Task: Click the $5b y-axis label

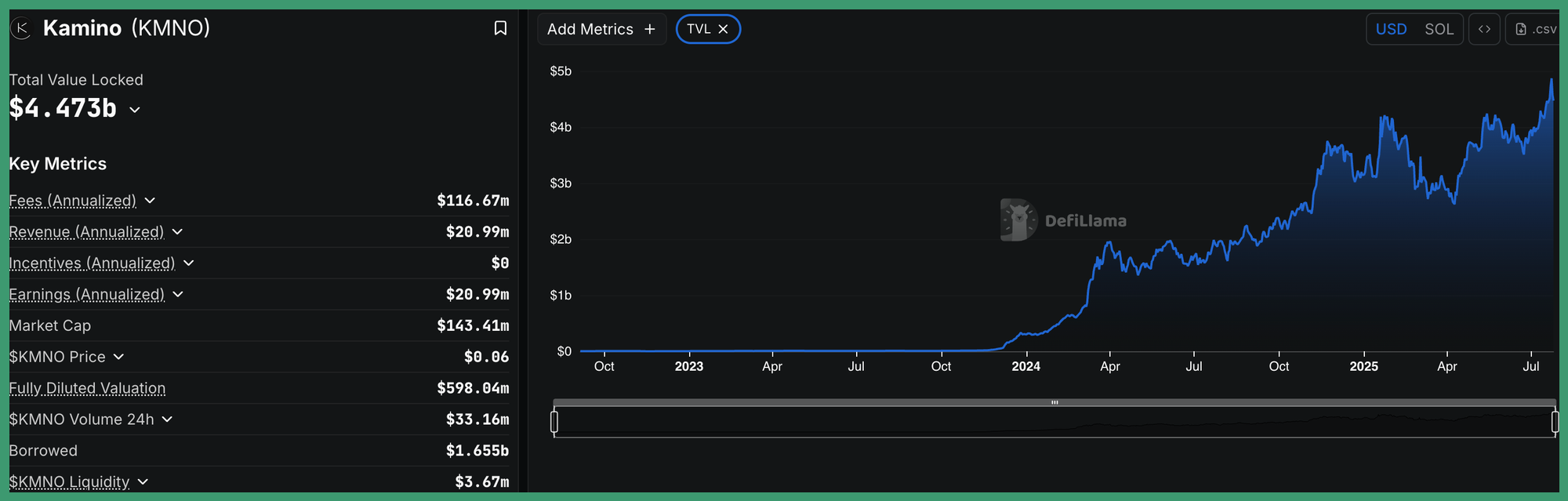Action: [x=561, y=71]
